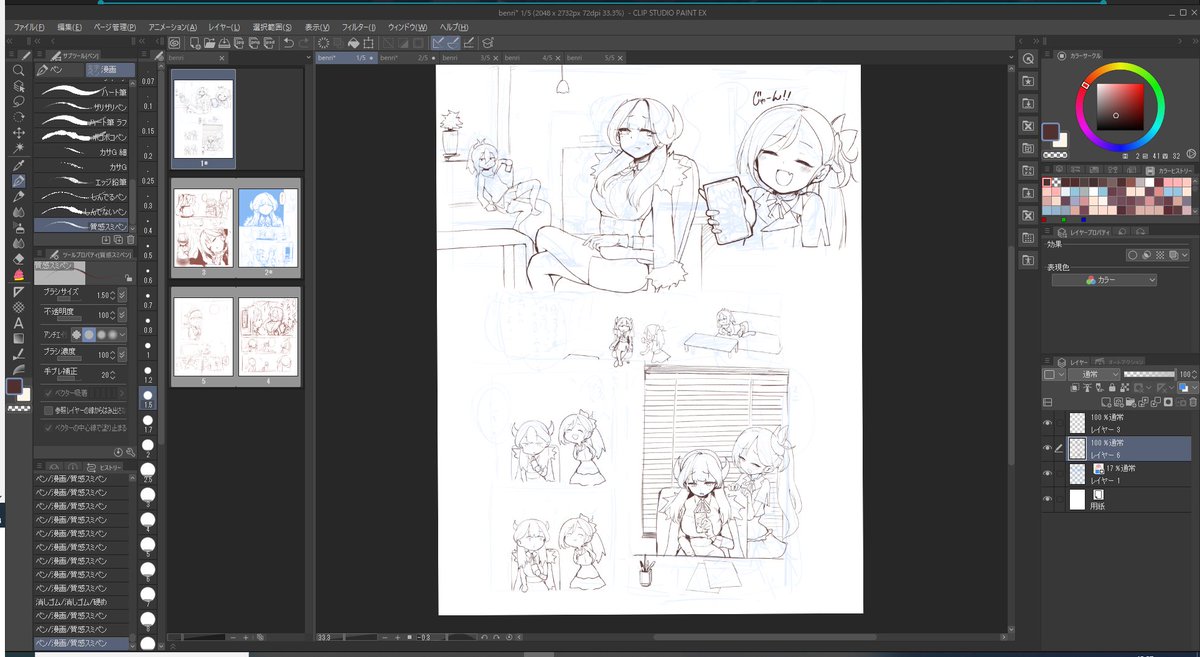The width and height of the screenshot is (1200, 657).
Task: Select the Auto select magic wand tool
Action: (x=18, y=148)
